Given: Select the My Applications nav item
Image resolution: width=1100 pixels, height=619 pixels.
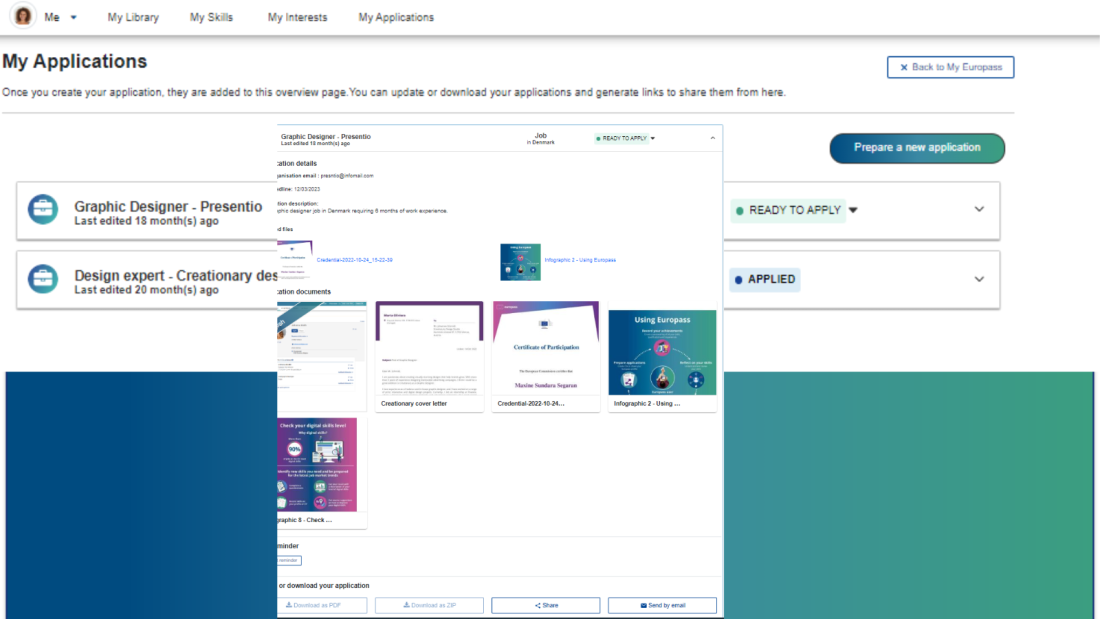Looking at the screenshot, I should (x=396, y=18).
